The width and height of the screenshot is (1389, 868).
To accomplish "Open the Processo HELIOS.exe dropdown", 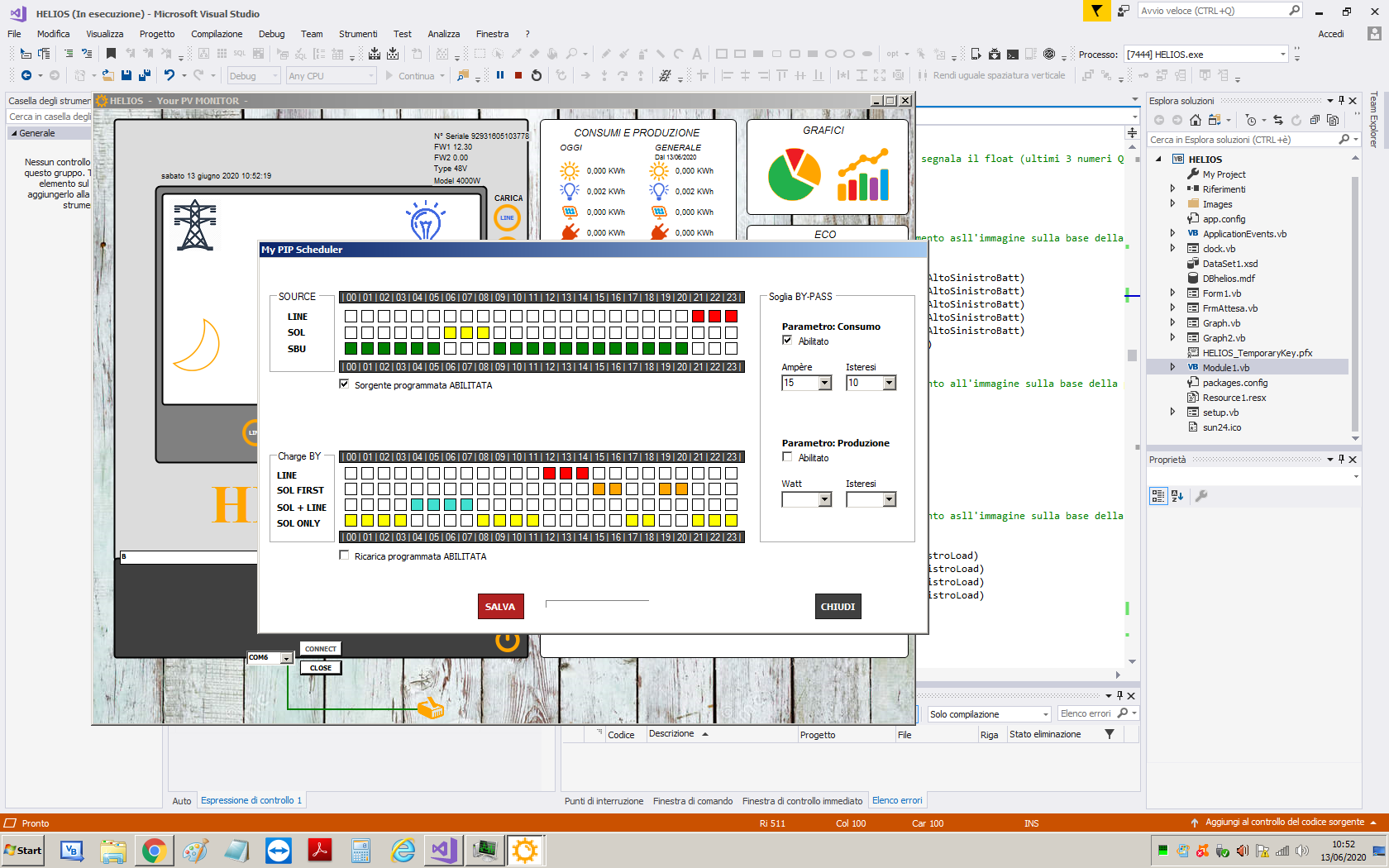I will [x=1282, y=55].
